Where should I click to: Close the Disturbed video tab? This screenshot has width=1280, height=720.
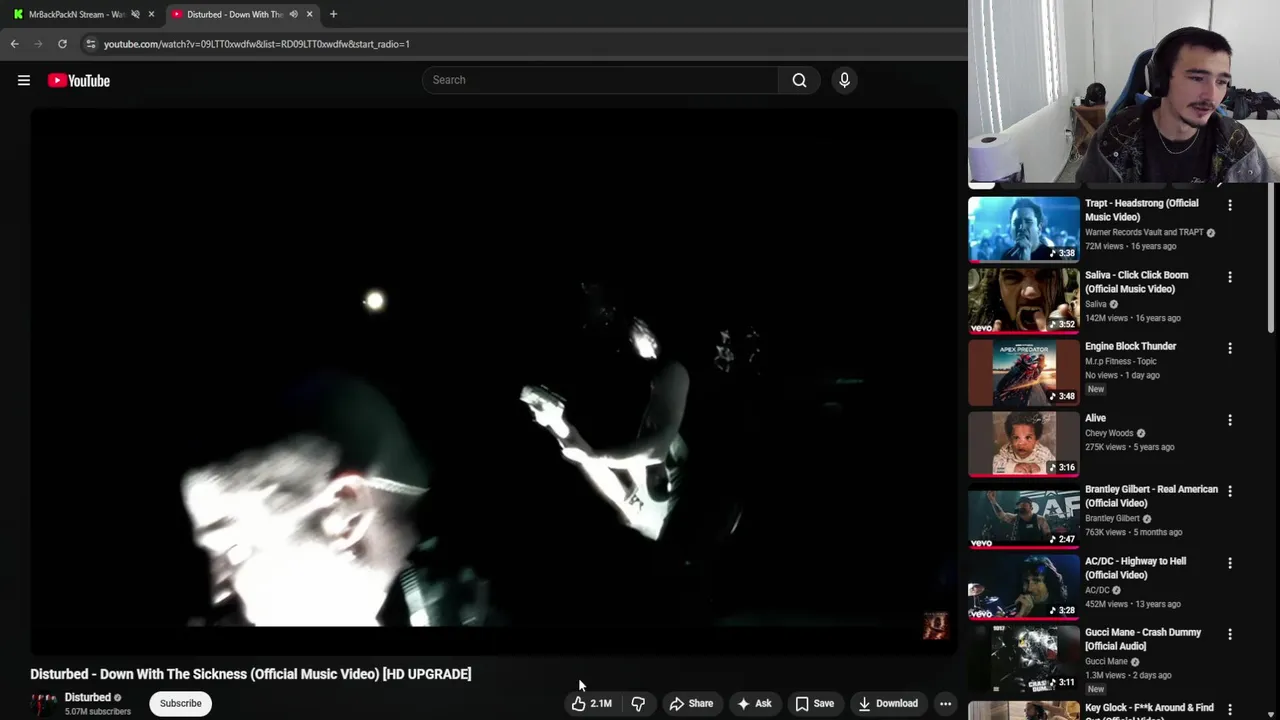point(309,14)
